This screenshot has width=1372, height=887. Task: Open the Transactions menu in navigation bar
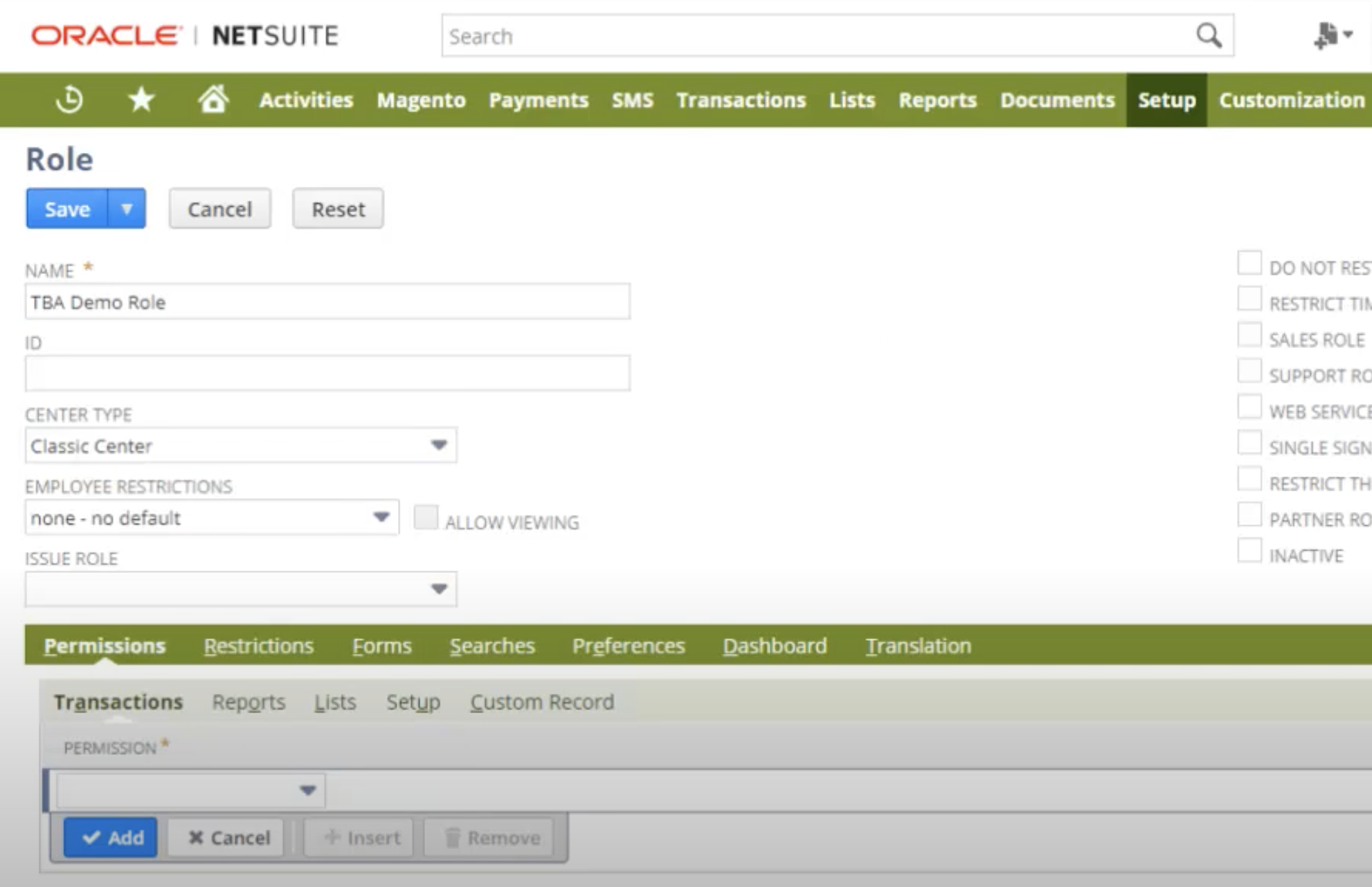(x=741, y=100)
